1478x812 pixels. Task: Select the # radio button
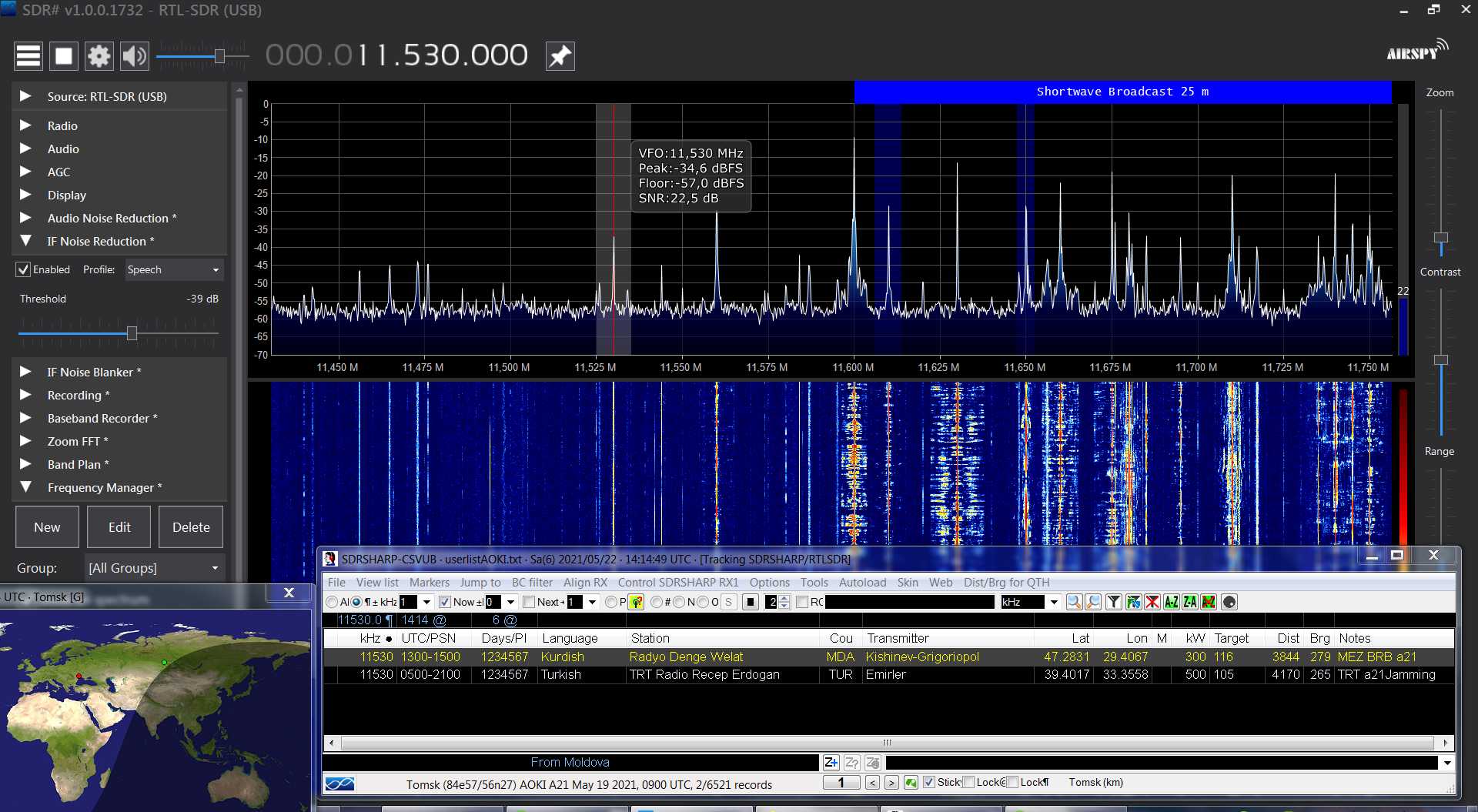tap(657, 602)
